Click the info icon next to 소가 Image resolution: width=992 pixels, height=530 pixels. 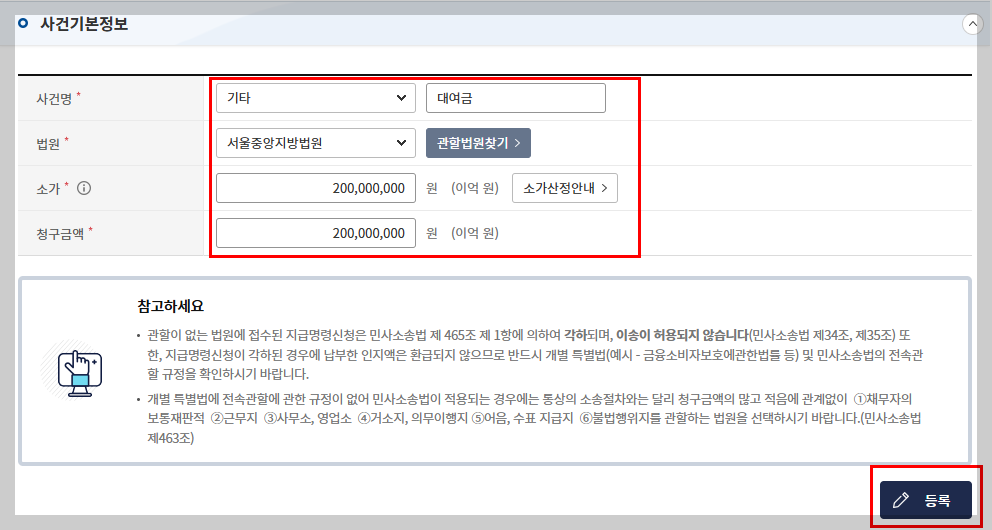tap(84, 188)
